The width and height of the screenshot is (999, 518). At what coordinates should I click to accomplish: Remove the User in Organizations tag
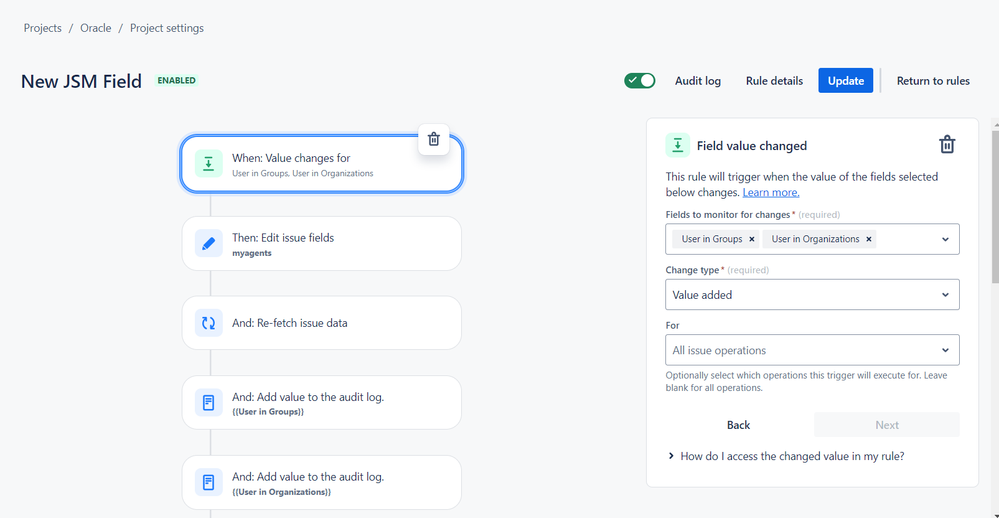[x=868, y=239]
